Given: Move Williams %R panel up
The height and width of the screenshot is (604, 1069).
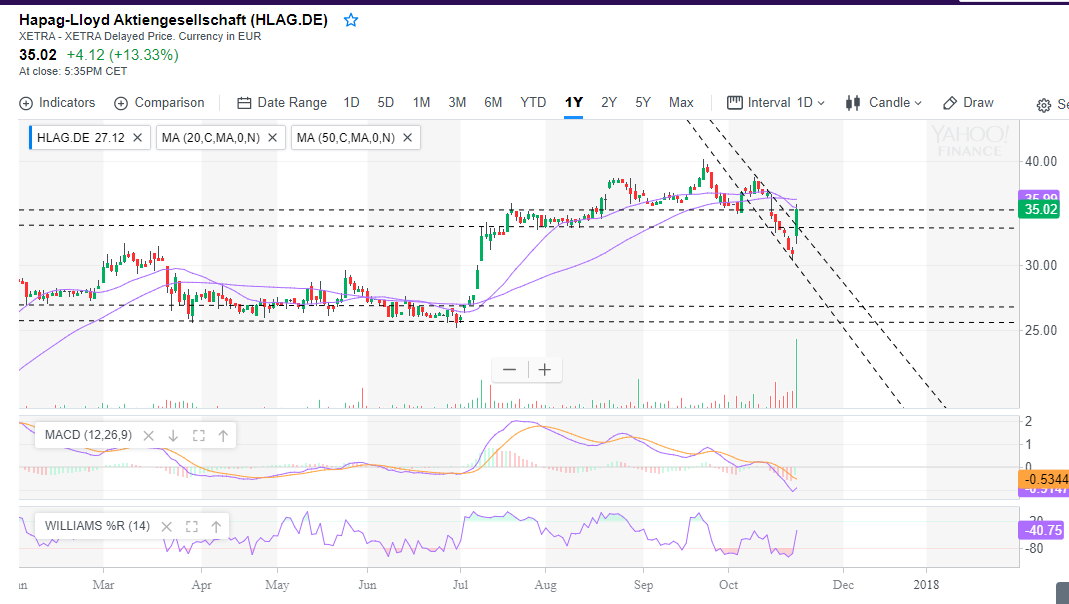Looking at the screenshot, I should tap(216, 526).
